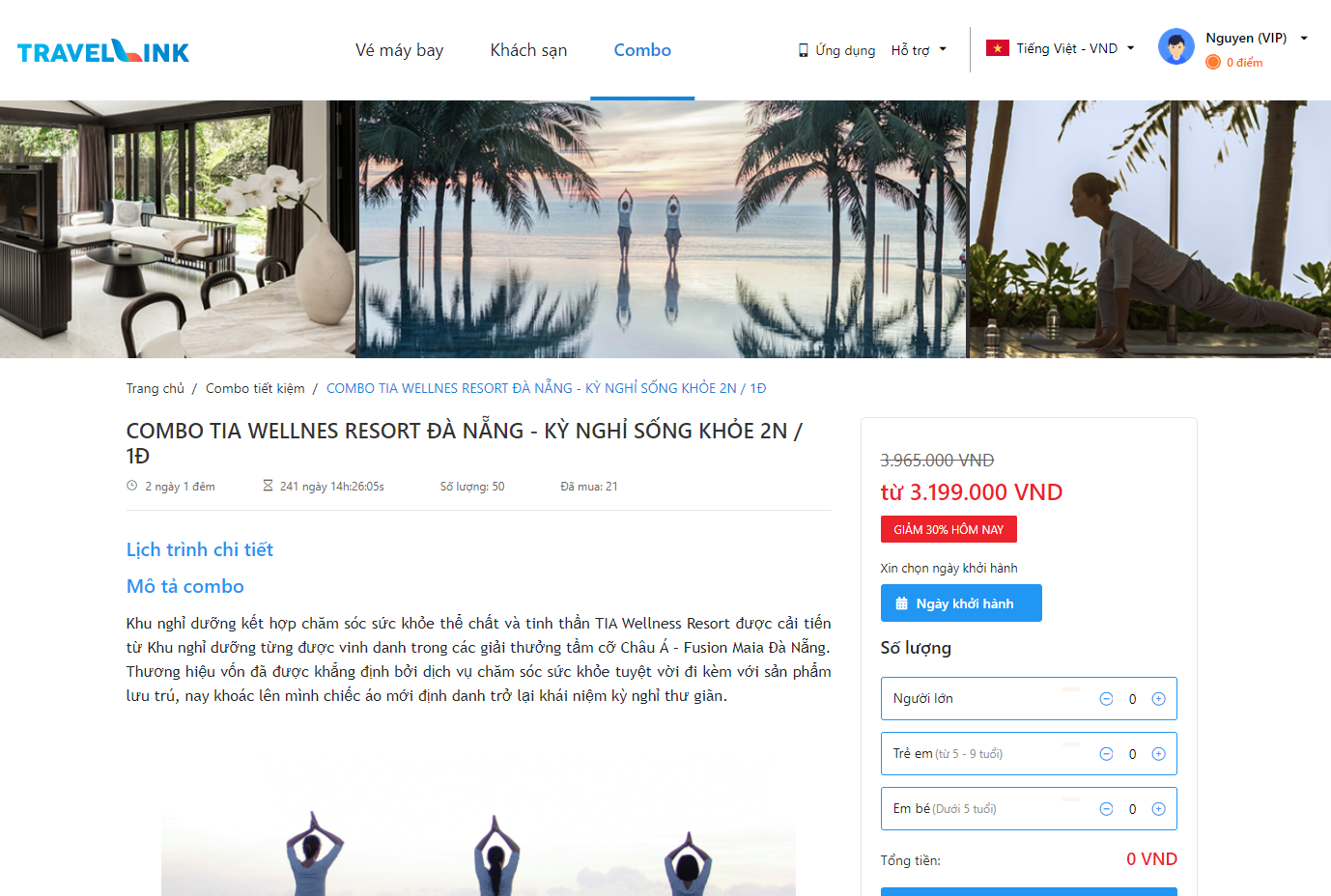
Task: Click the Ngày khởi hành date button
Action: pos(961,603)
